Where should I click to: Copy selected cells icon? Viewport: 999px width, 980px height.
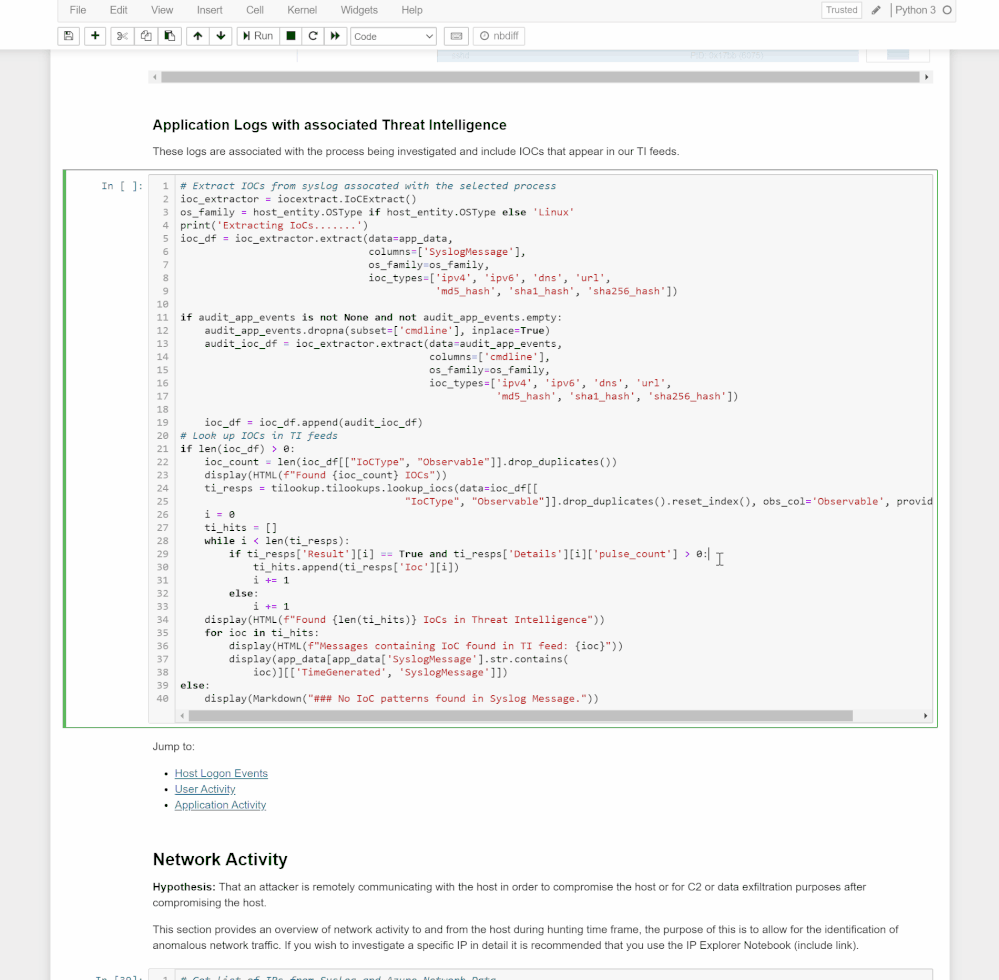(x=146, y=36)
